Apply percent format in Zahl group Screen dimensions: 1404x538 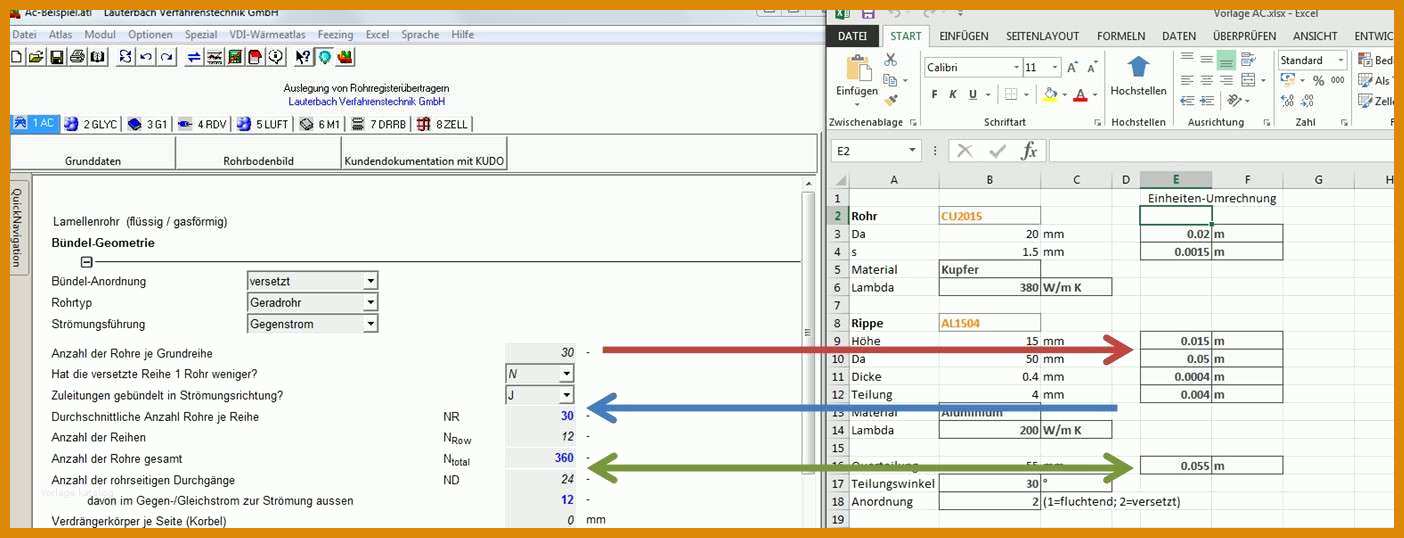tap(1318, 81)
